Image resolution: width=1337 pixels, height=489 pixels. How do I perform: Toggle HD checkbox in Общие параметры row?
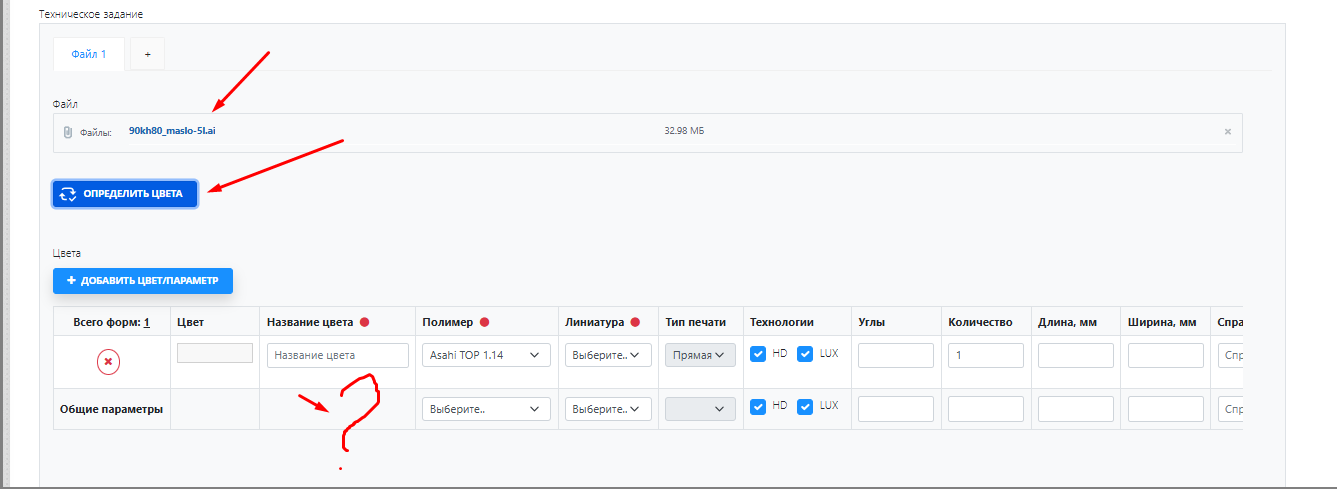pyautogui.click(x=758, y=408)
